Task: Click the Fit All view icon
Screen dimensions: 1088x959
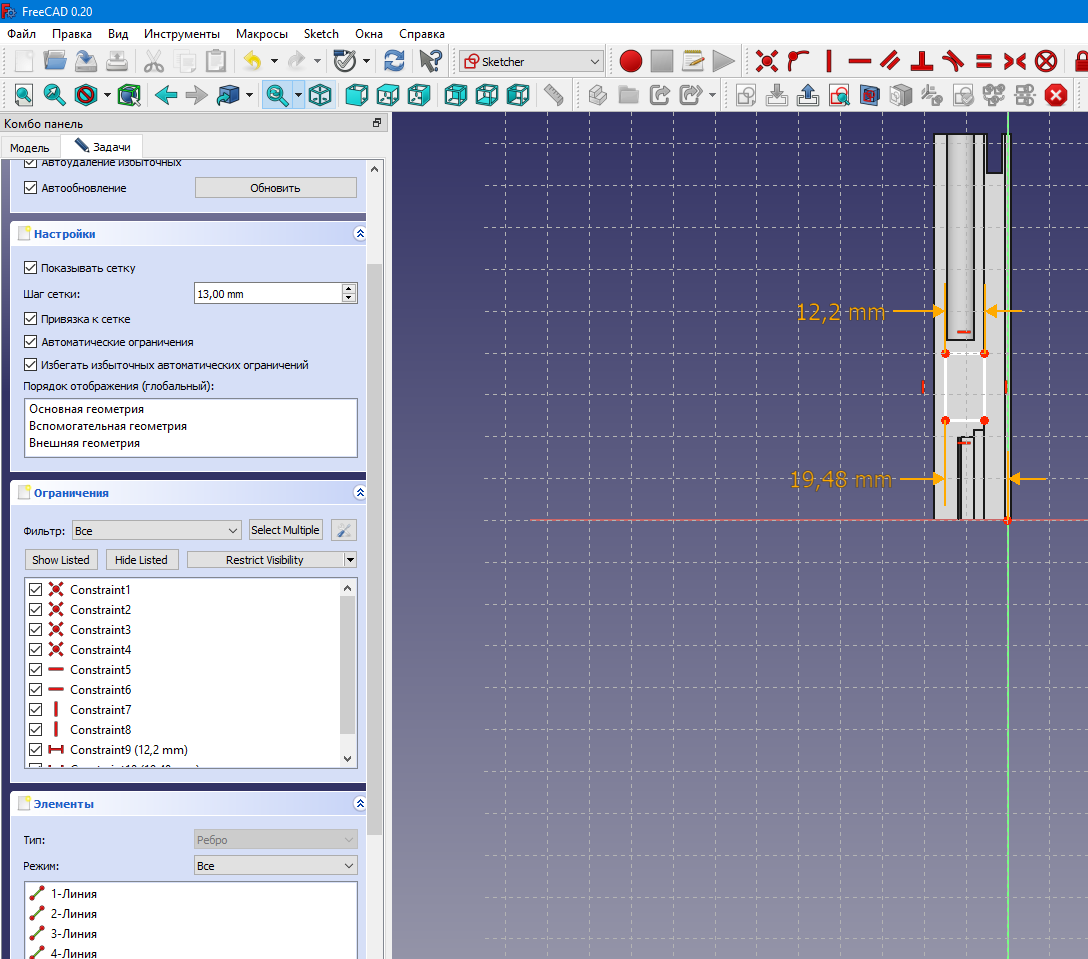Action: [x=23, y=96]
